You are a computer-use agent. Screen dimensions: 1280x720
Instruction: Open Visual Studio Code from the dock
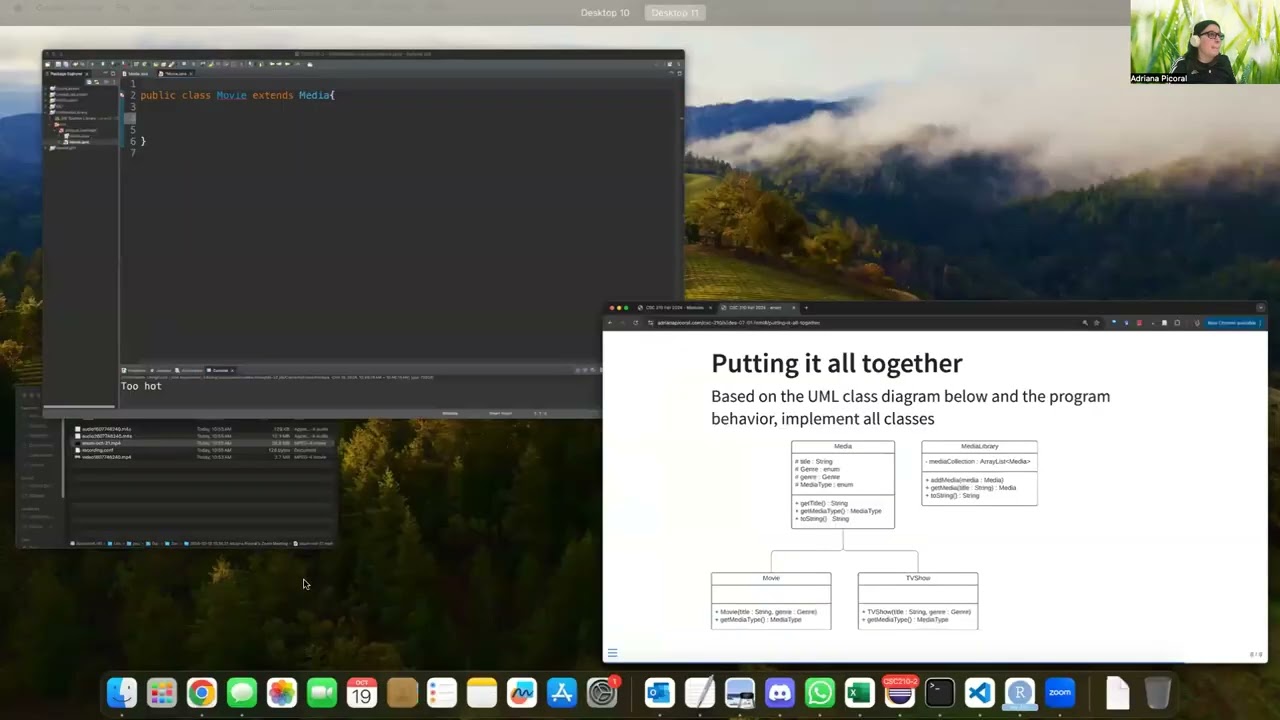pos(980,692)
